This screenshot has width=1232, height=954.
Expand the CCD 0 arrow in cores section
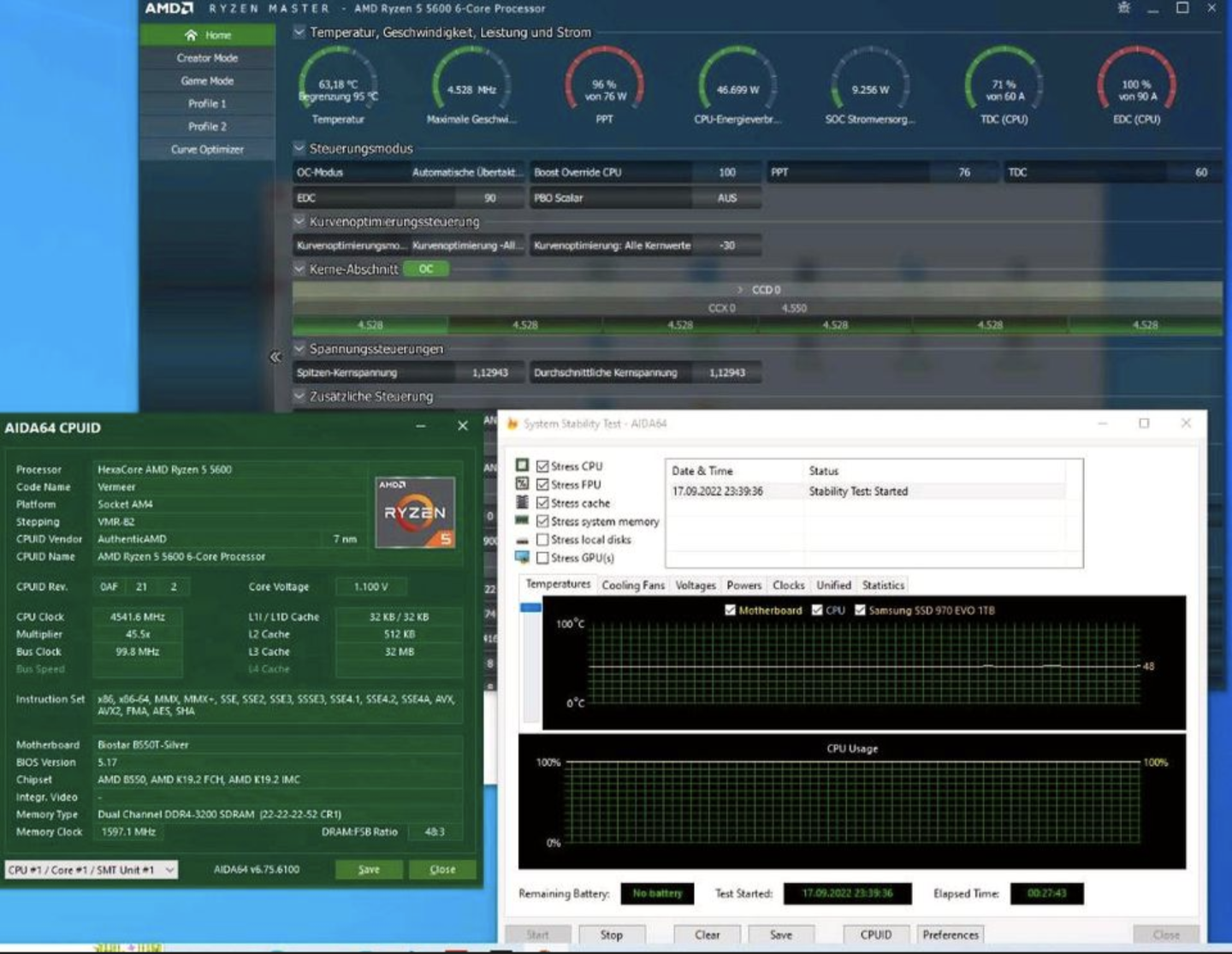pos(740,290)
